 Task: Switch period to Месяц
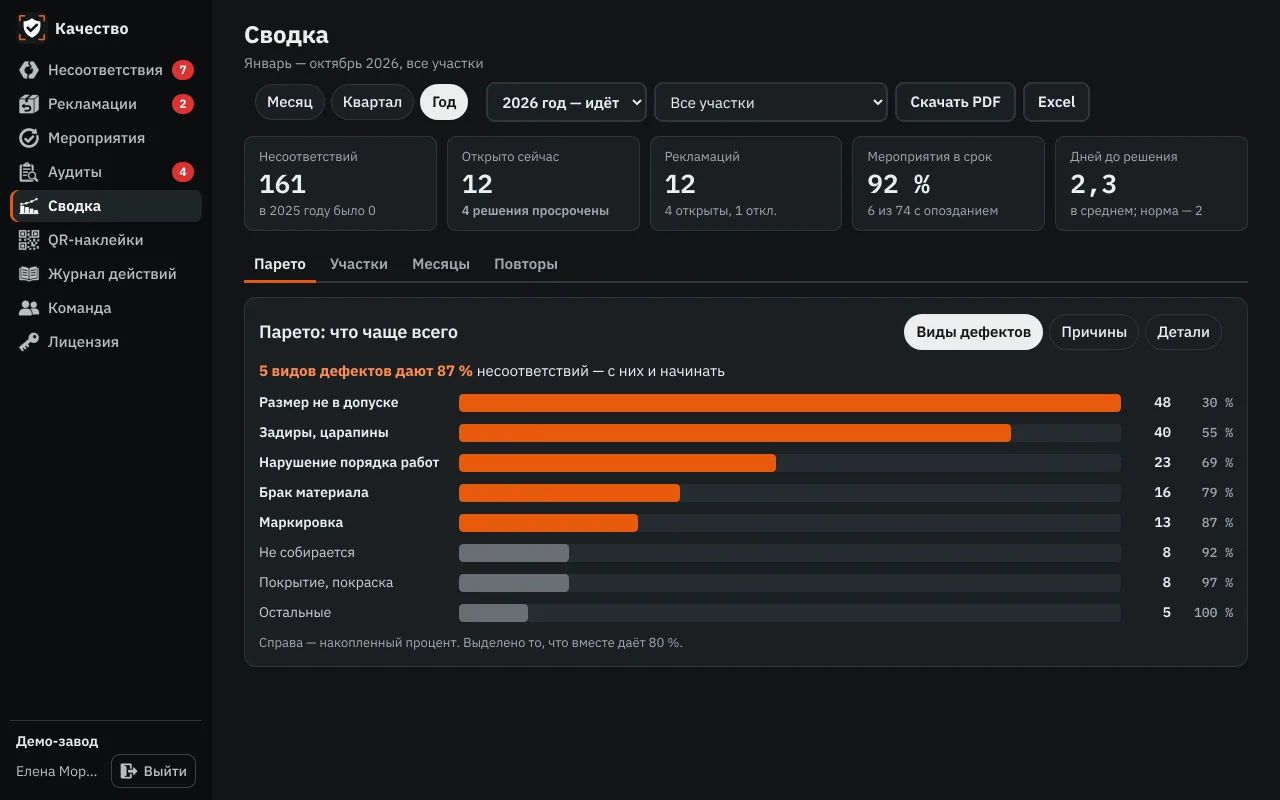point(290,102)
